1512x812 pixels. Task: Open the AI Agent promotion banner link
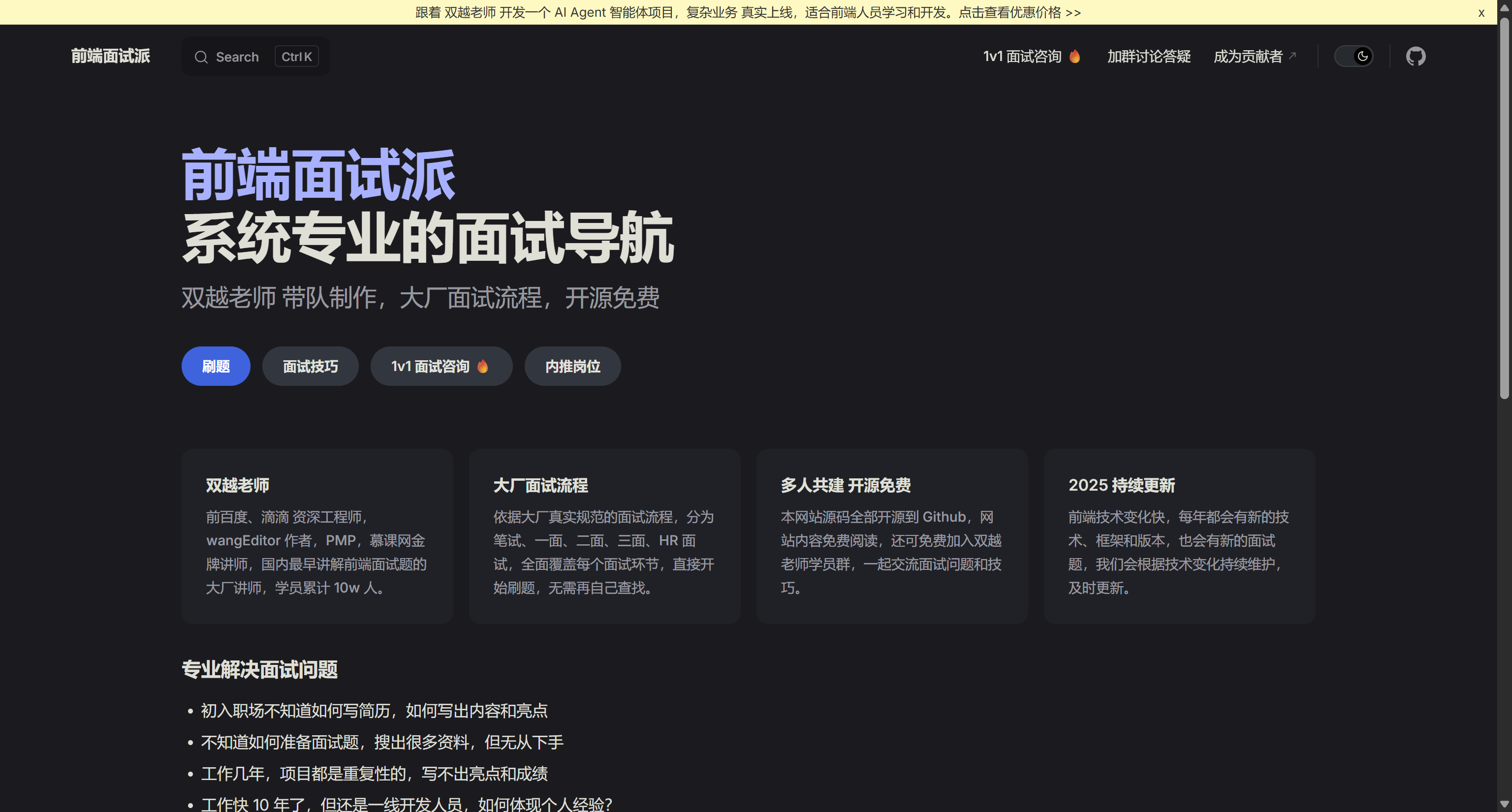pos(748,12)
